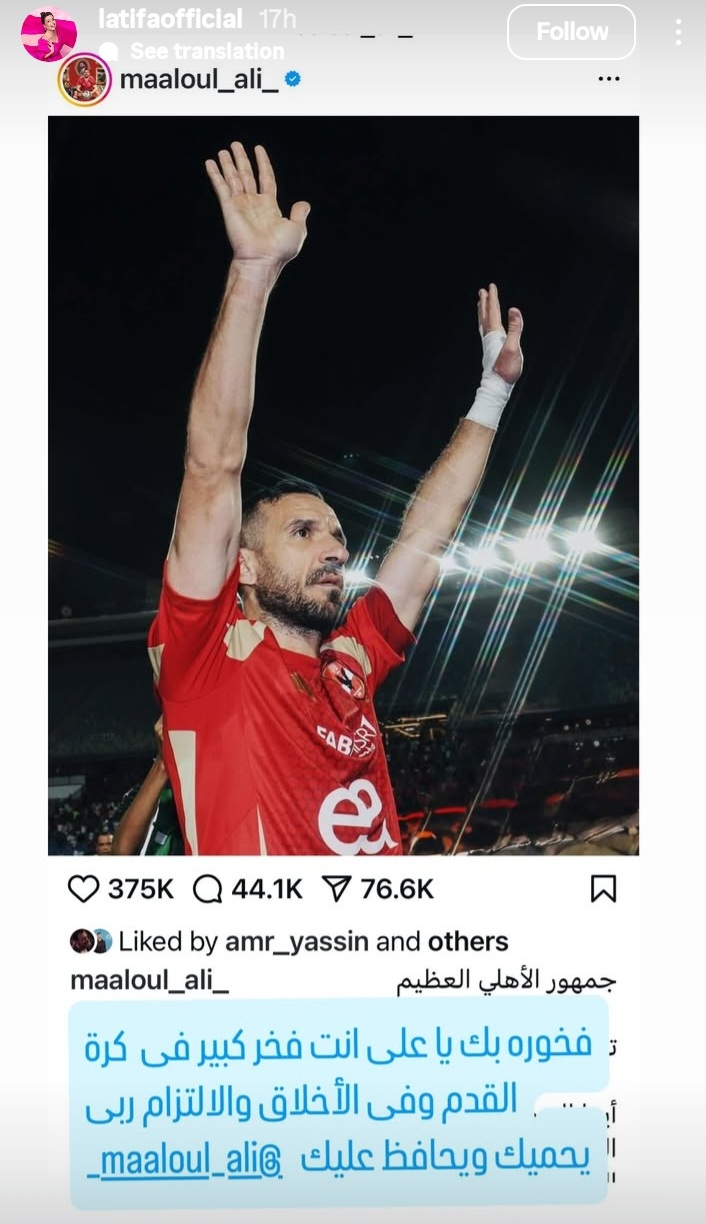Share the post via paper plane icon
The image size is (706, 1224).
tap(336, 889)
